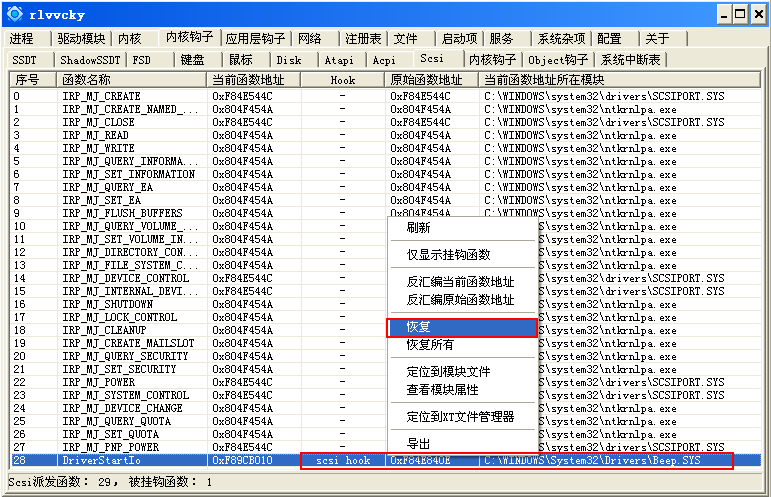Click the Hook column header
771x497 pixels.
(343, 79)
